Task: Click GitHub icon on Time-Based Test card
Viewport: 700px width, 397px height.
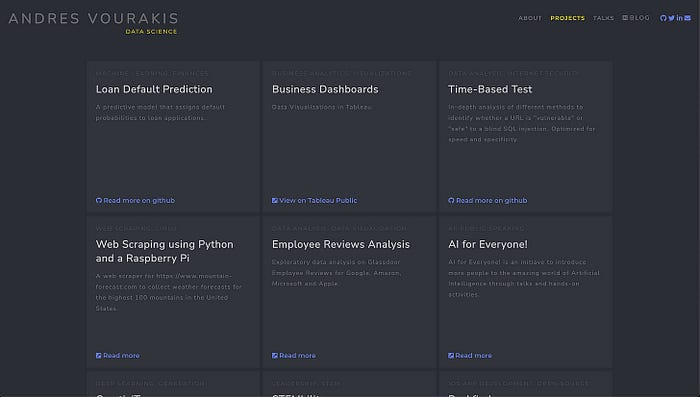Action: pyautogui.click(x=451, y=201)
